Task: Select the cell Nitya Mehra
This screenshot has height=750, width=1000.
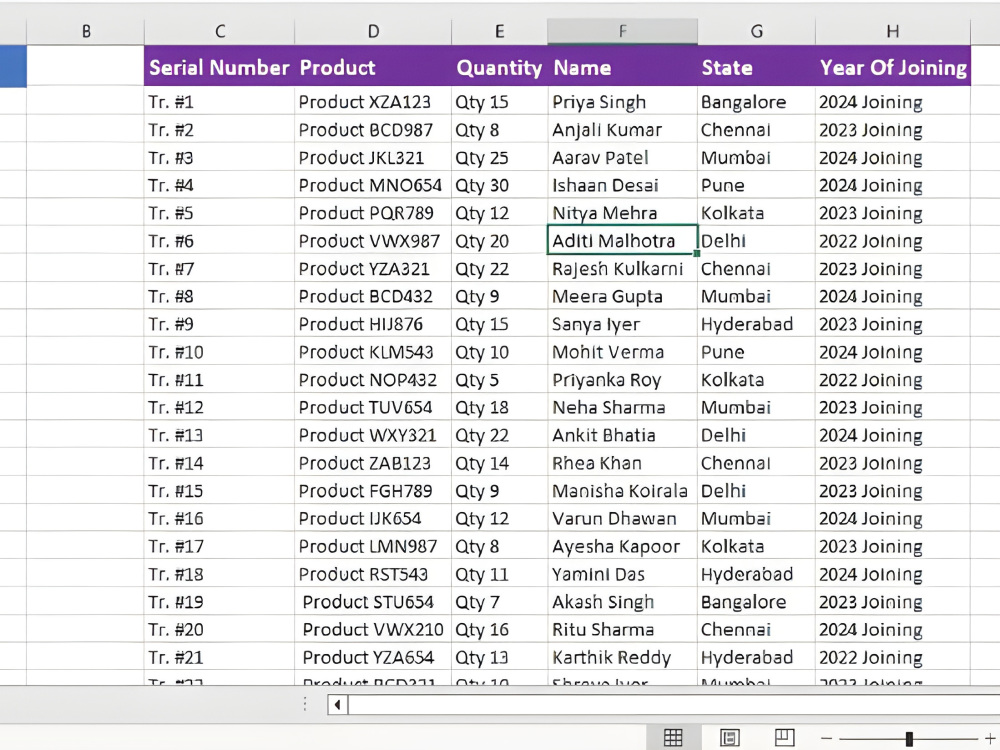Action: [x=622, y=213]
